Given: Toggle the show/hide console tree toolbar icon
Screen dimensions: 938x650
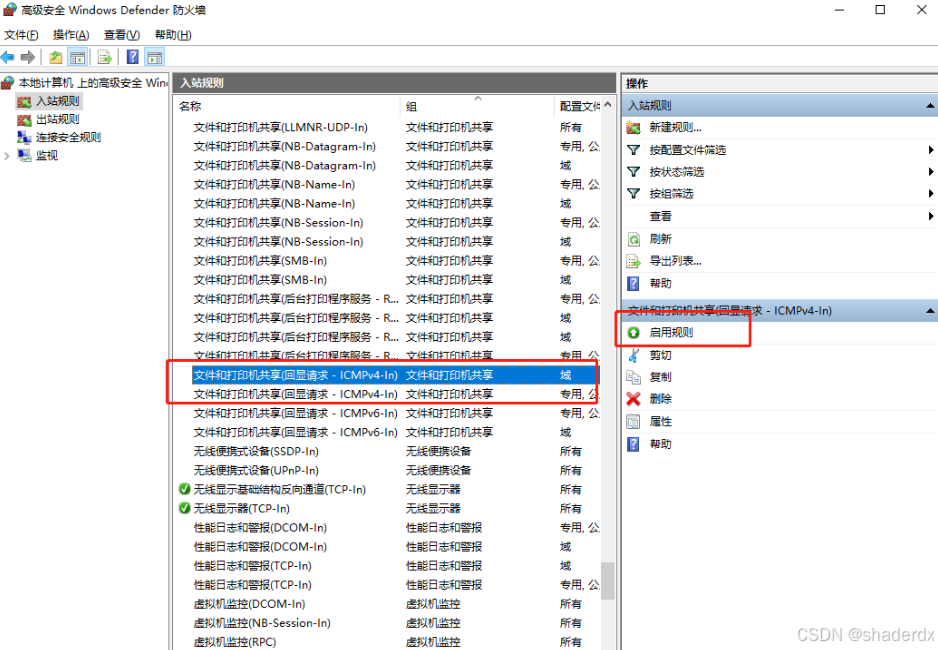Looking at the screenshot, I should point(77,57).
